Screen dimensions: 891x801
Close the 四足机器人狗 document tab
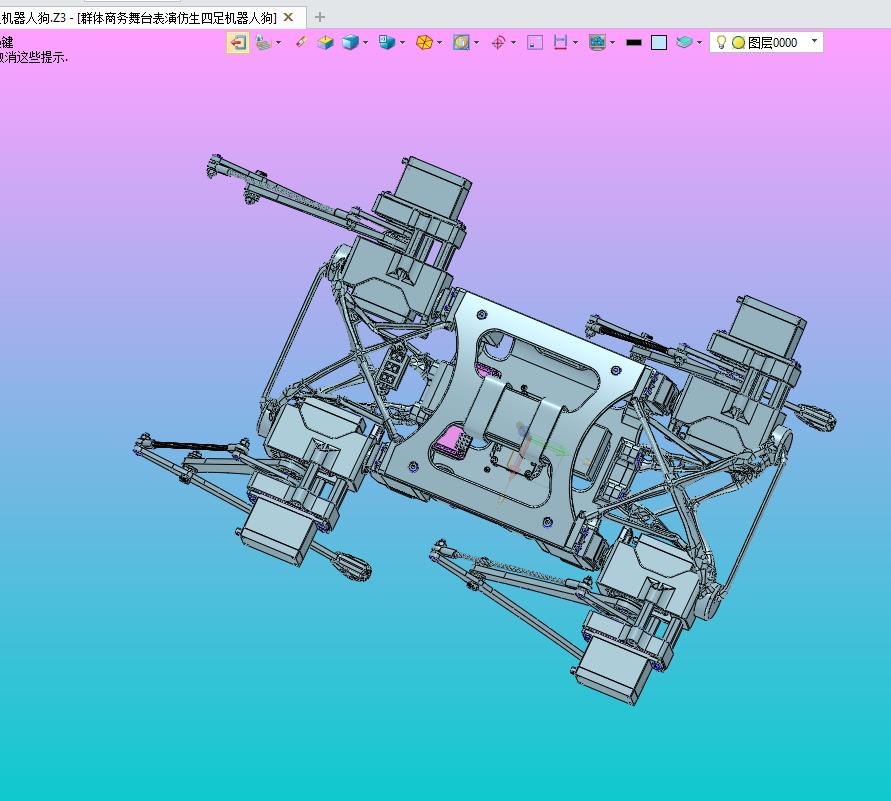(288, 18)
